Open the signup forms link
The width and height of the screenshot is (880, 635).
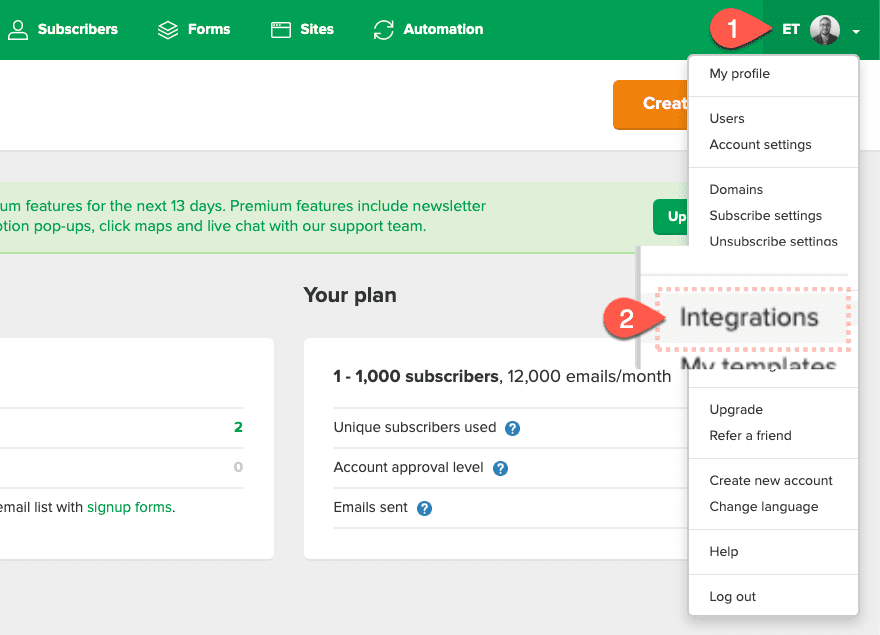click(129, 507)
